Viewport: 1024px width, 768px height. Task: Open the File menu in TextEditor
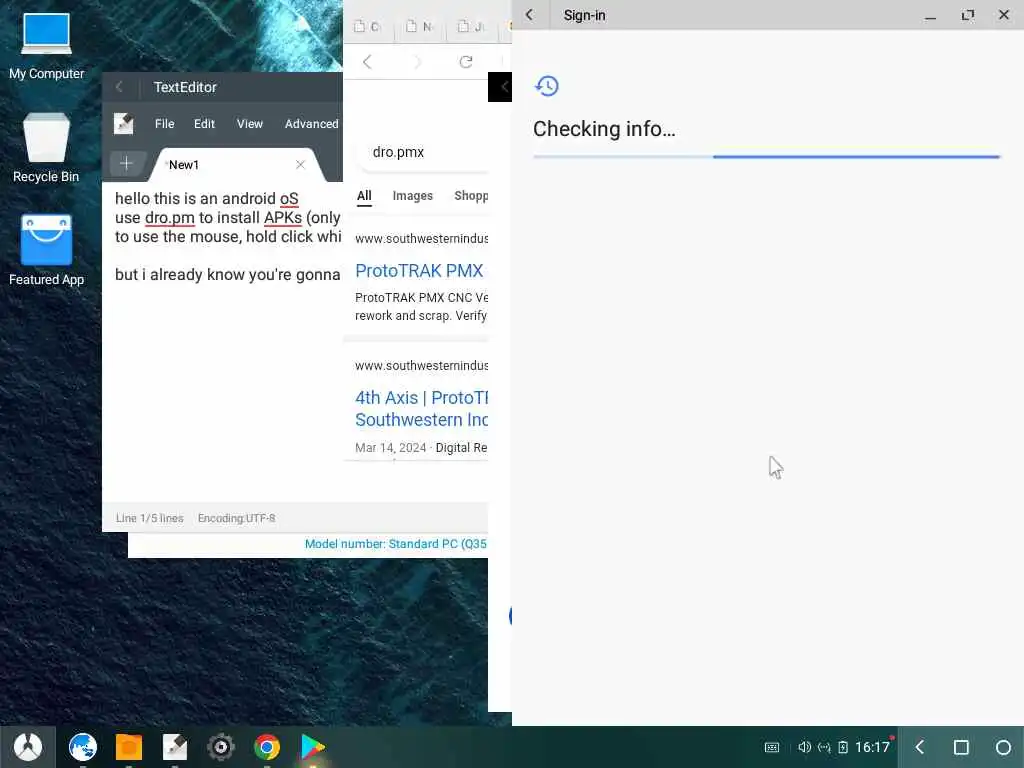[x=165, y=123]
